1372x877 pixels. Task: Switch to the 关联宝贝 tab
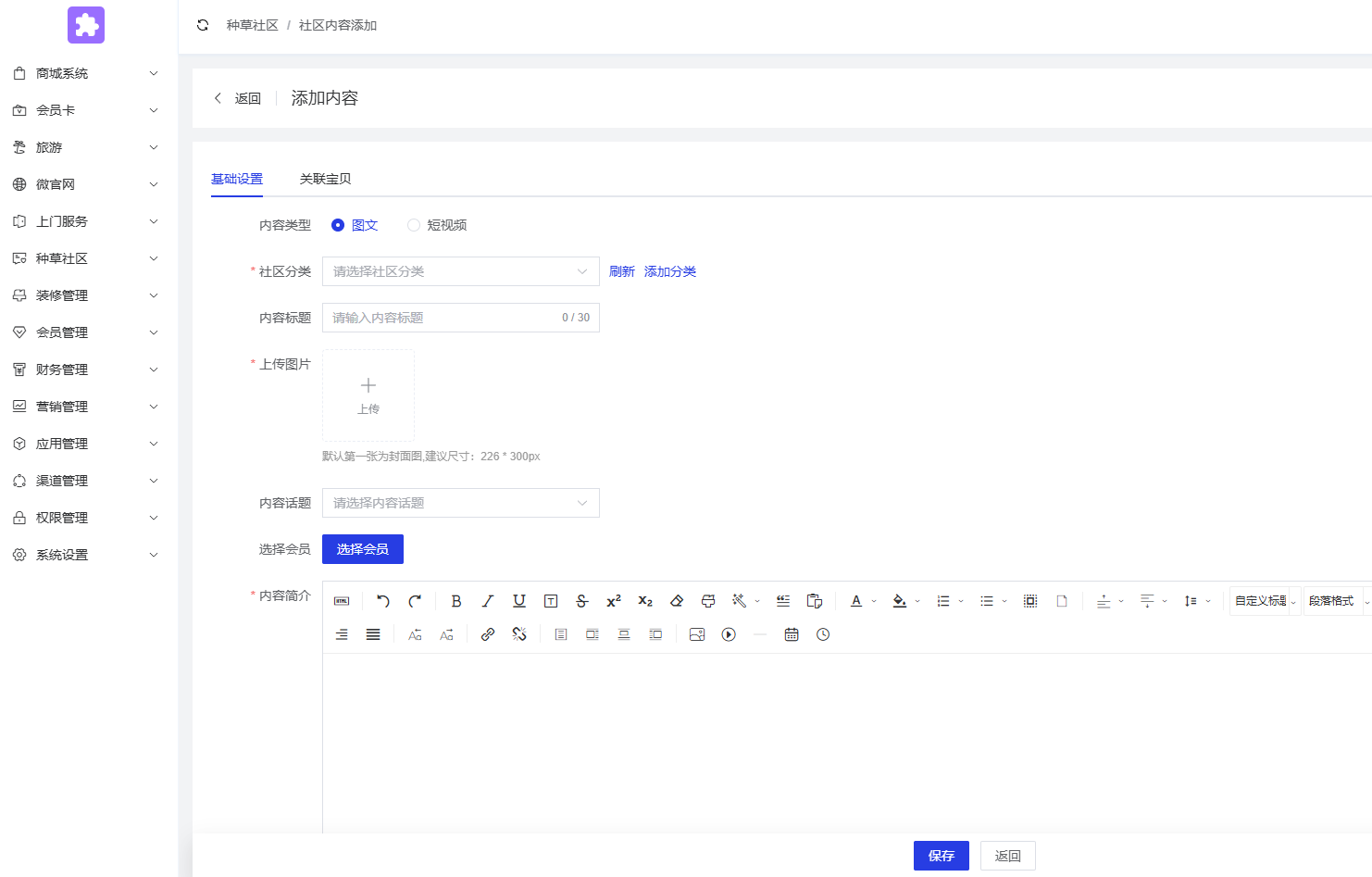(324, 178)
